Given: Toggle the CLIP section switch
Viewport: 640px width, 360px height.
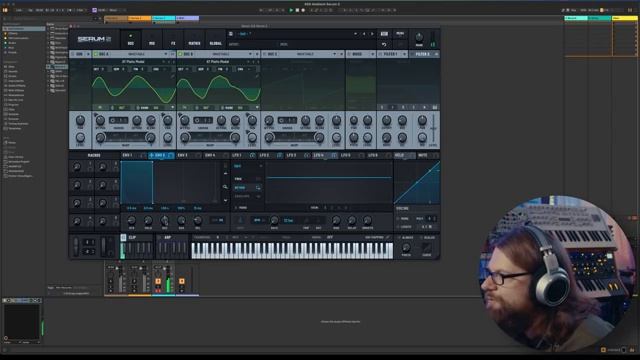Looking at the screenshot, I should tap(123, 237).
